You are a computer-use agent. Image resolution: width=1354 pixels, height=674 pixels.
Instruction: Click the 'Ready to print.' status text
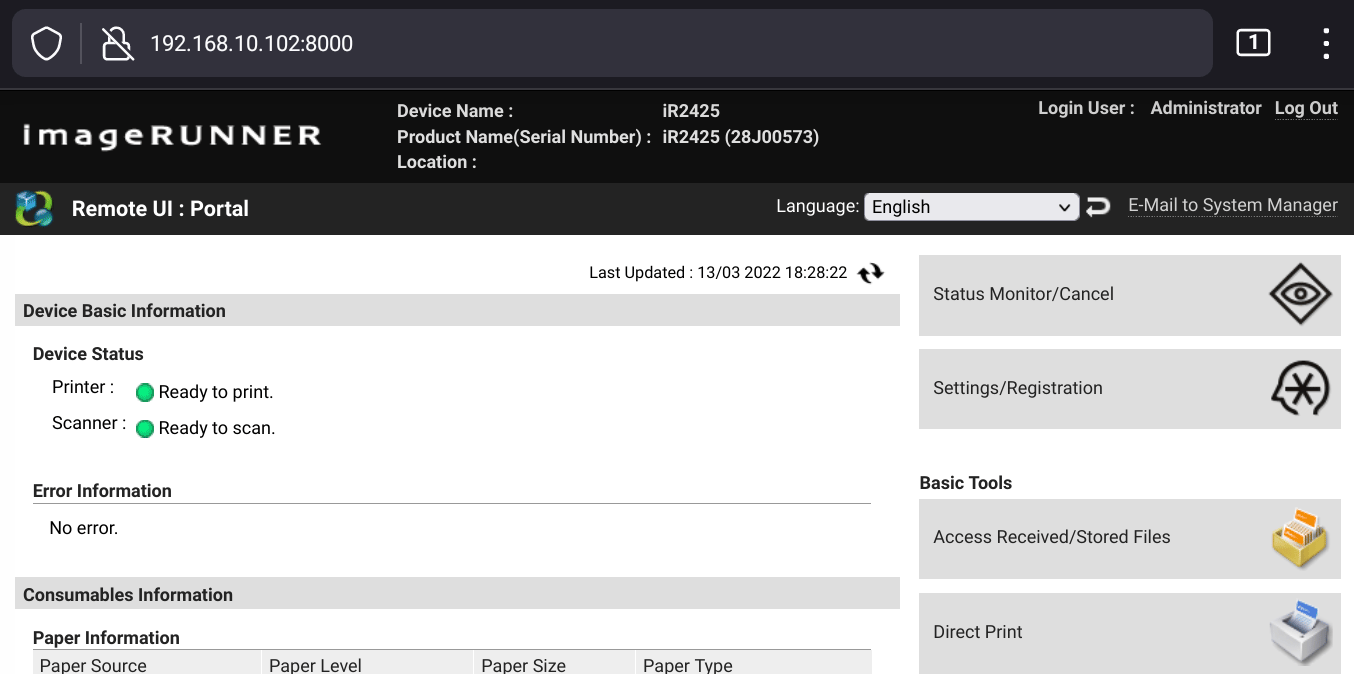pos(216,392)
